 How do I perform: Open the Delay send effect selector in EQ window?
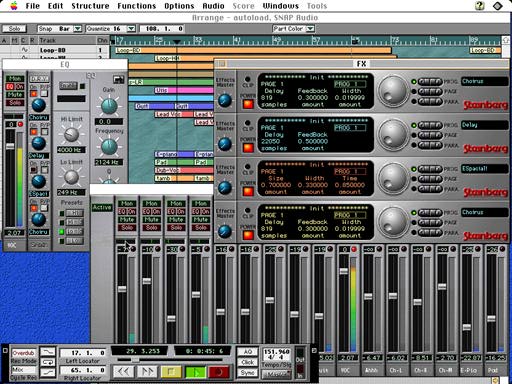(x=39, y=156)
